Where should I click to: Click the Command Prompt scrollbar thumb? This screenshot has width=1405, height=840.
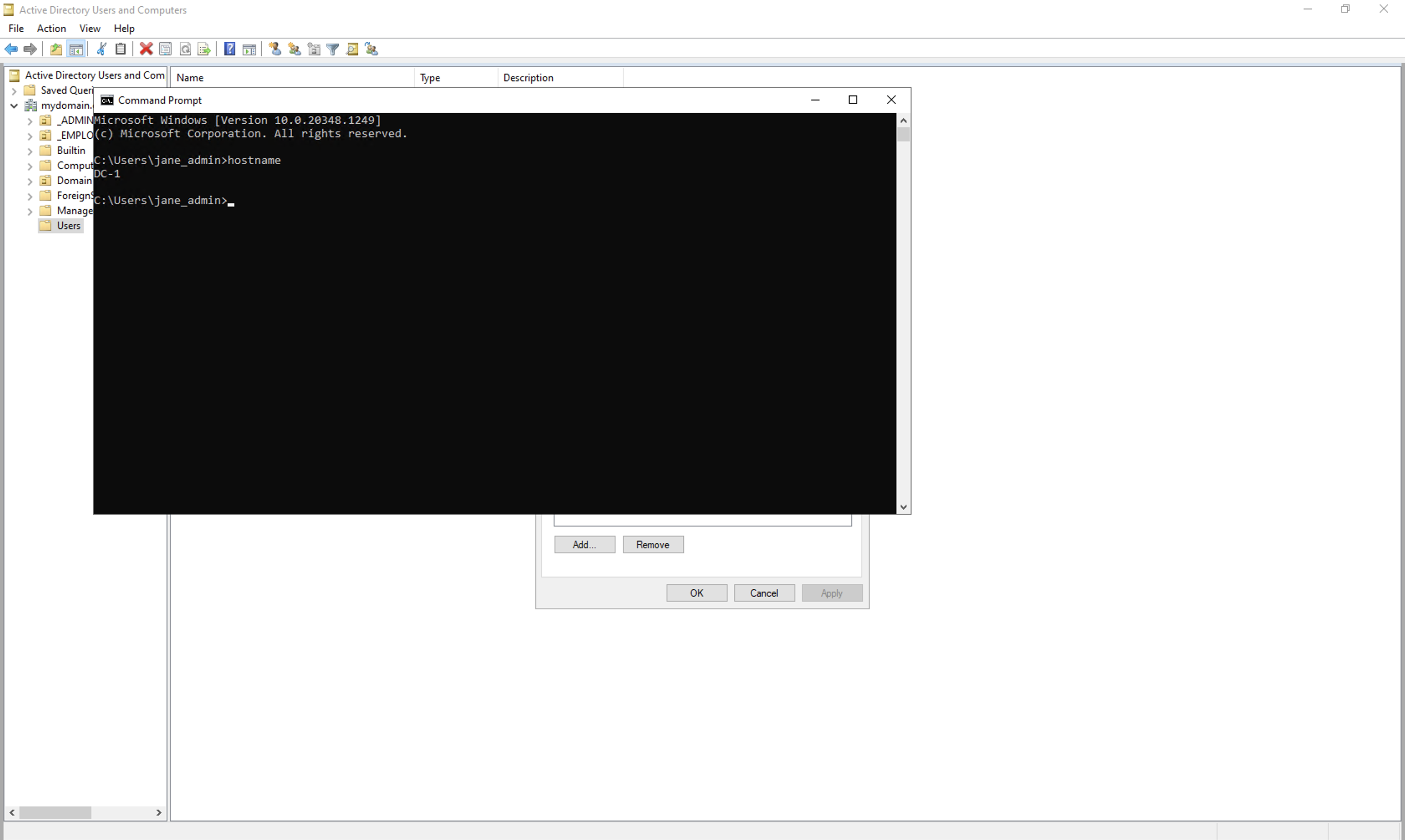click(x=903, y=135)
